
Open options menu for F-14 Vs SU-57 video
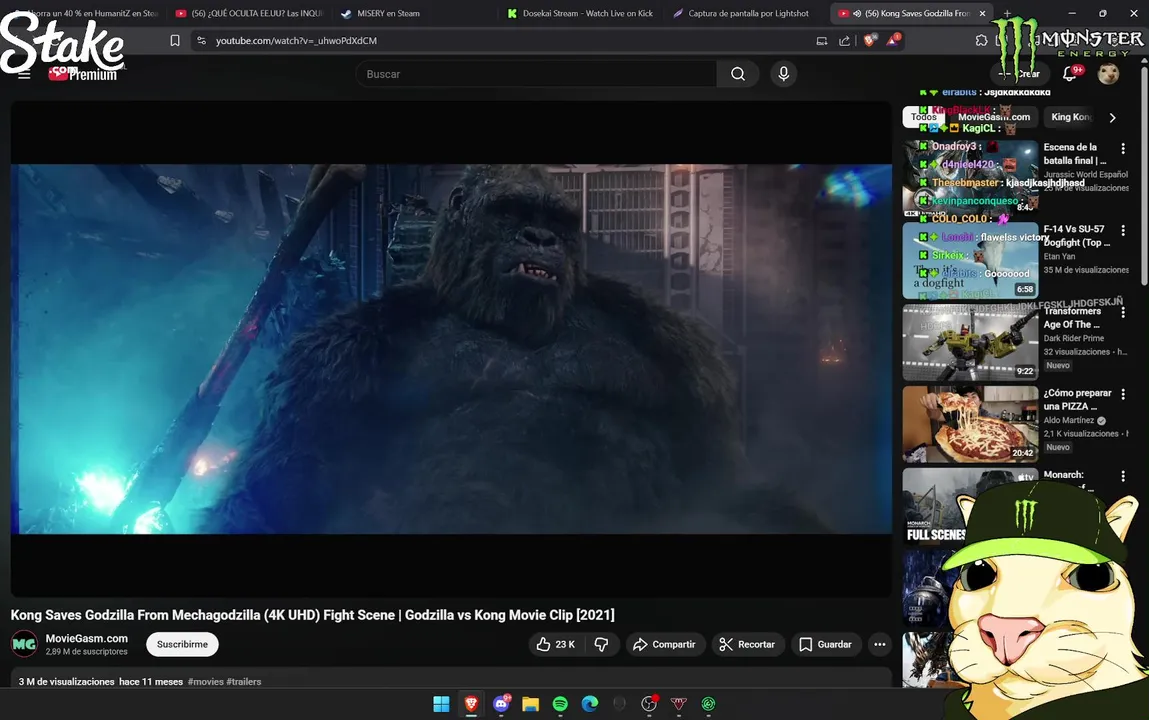(x=1123, y=231)
